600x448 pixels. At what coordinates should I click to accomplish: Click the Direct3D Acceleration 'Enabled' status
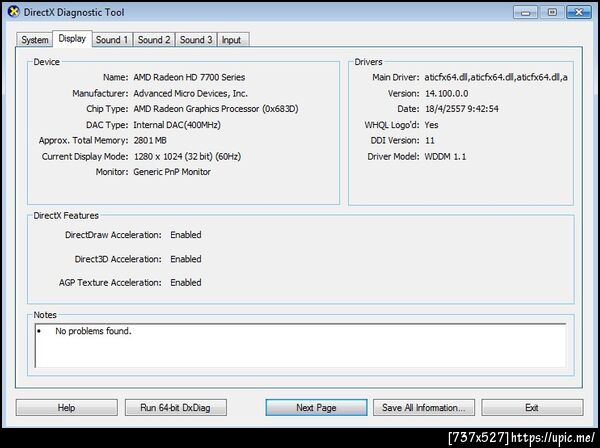coord(186,259)
